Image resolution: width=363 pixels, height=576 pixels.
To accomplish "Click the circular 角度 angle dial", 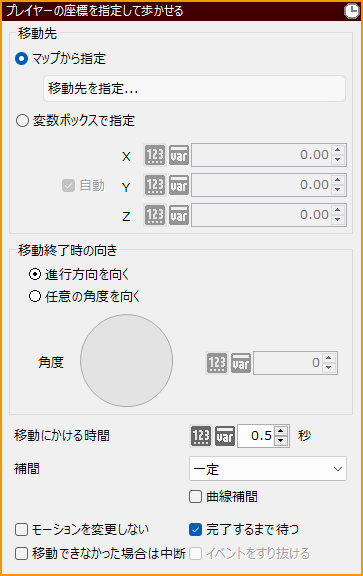I will 126,360.
